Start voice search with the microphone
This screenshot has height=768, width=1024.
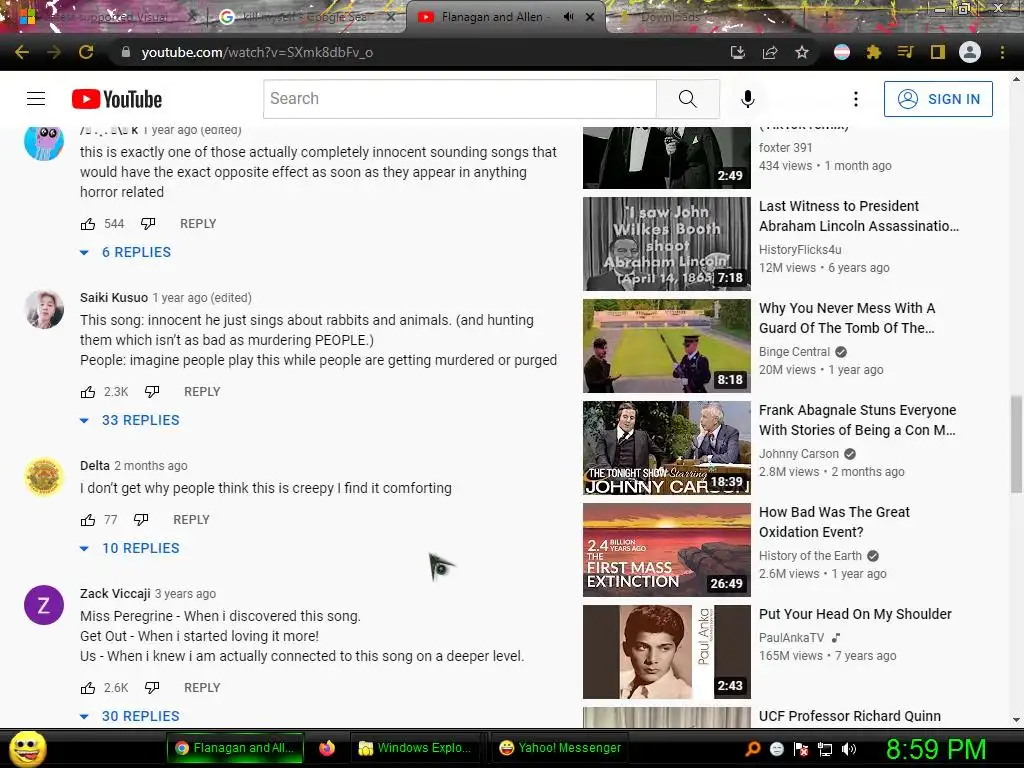[748, 99]
